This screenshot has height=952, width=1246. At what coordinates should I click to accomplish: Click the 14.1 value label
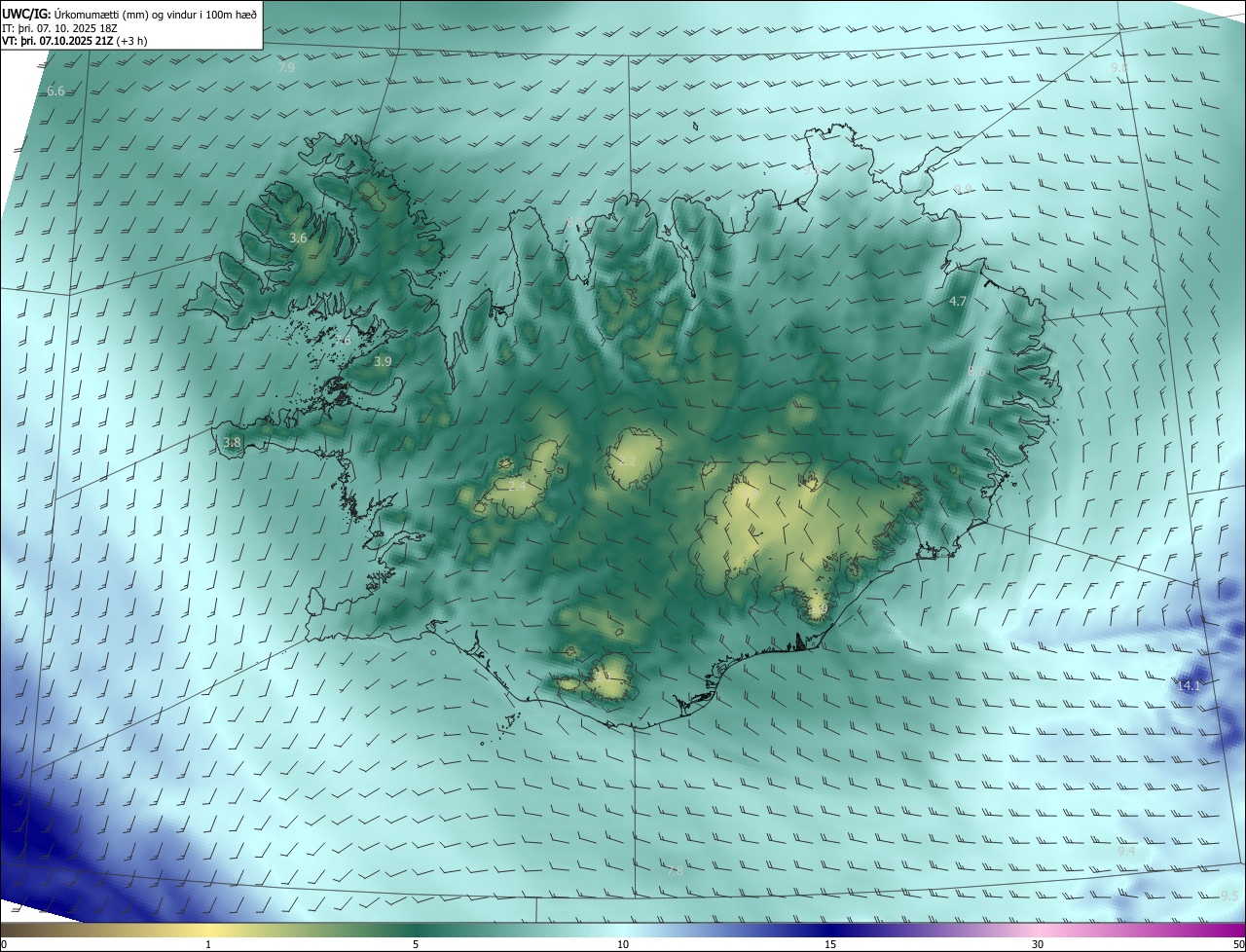[1189, 686]
